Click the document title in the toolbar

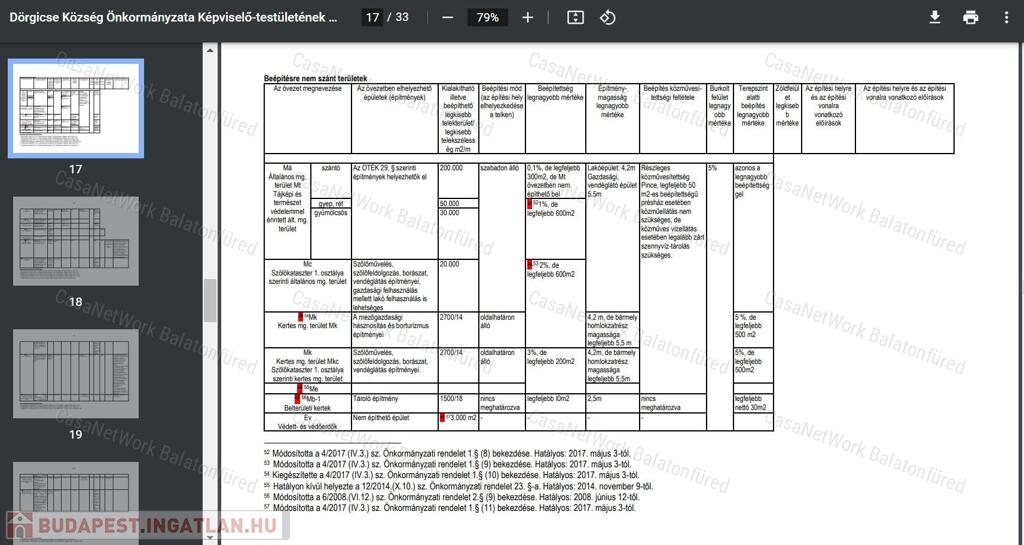173,18
